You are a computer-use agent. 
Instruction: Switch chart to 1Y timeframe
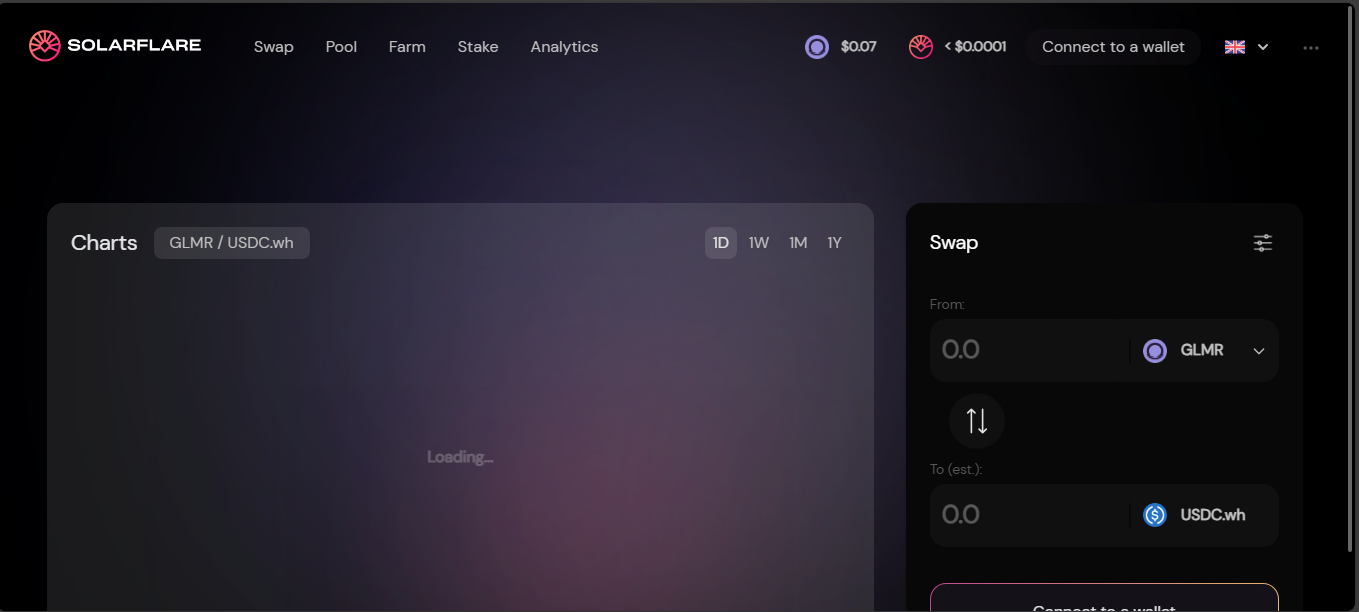pyautogui.click(x=834, y=243)
